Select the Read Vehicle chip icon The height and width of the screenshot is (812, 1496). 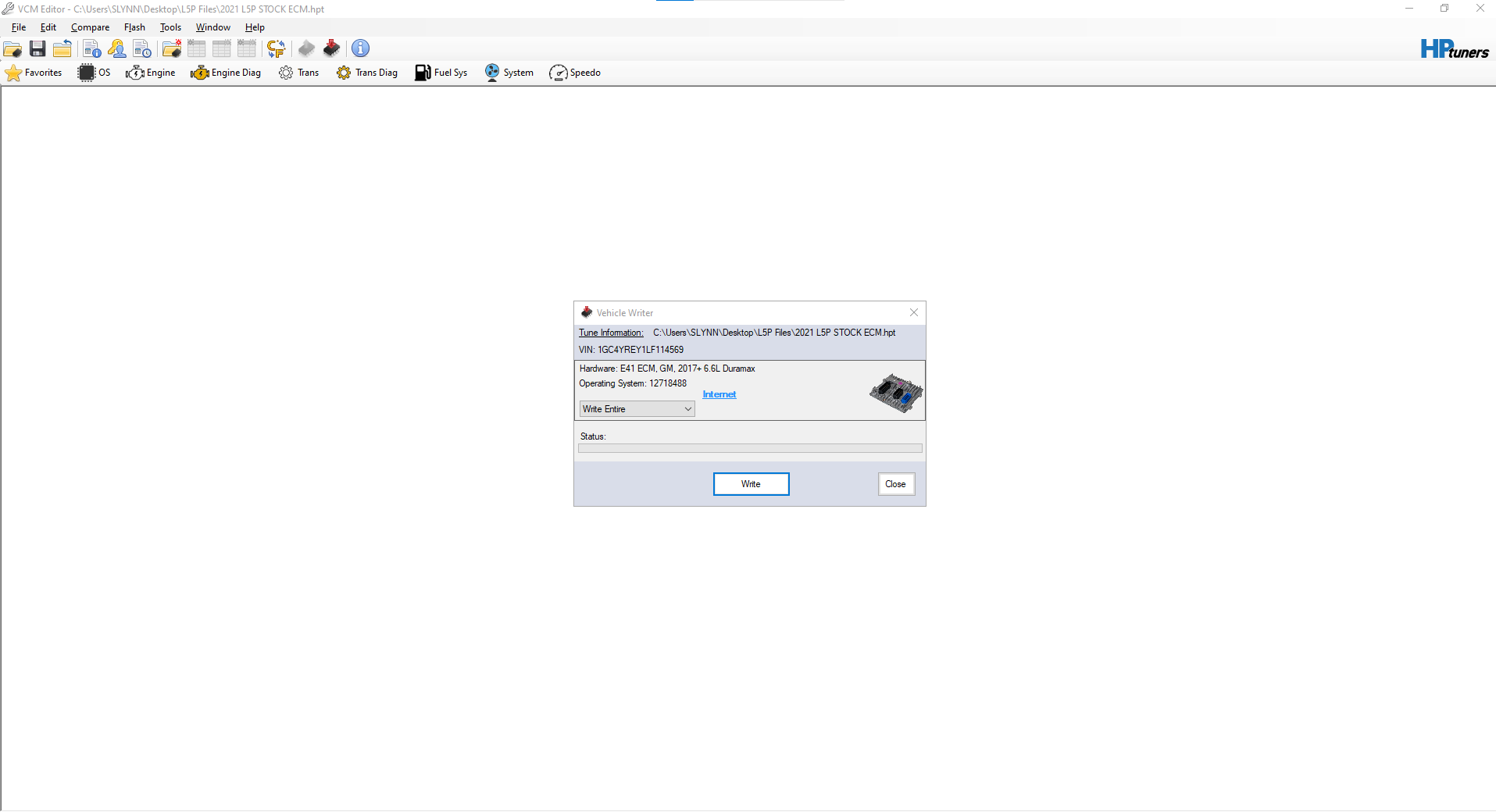click(x=305, y=48)
